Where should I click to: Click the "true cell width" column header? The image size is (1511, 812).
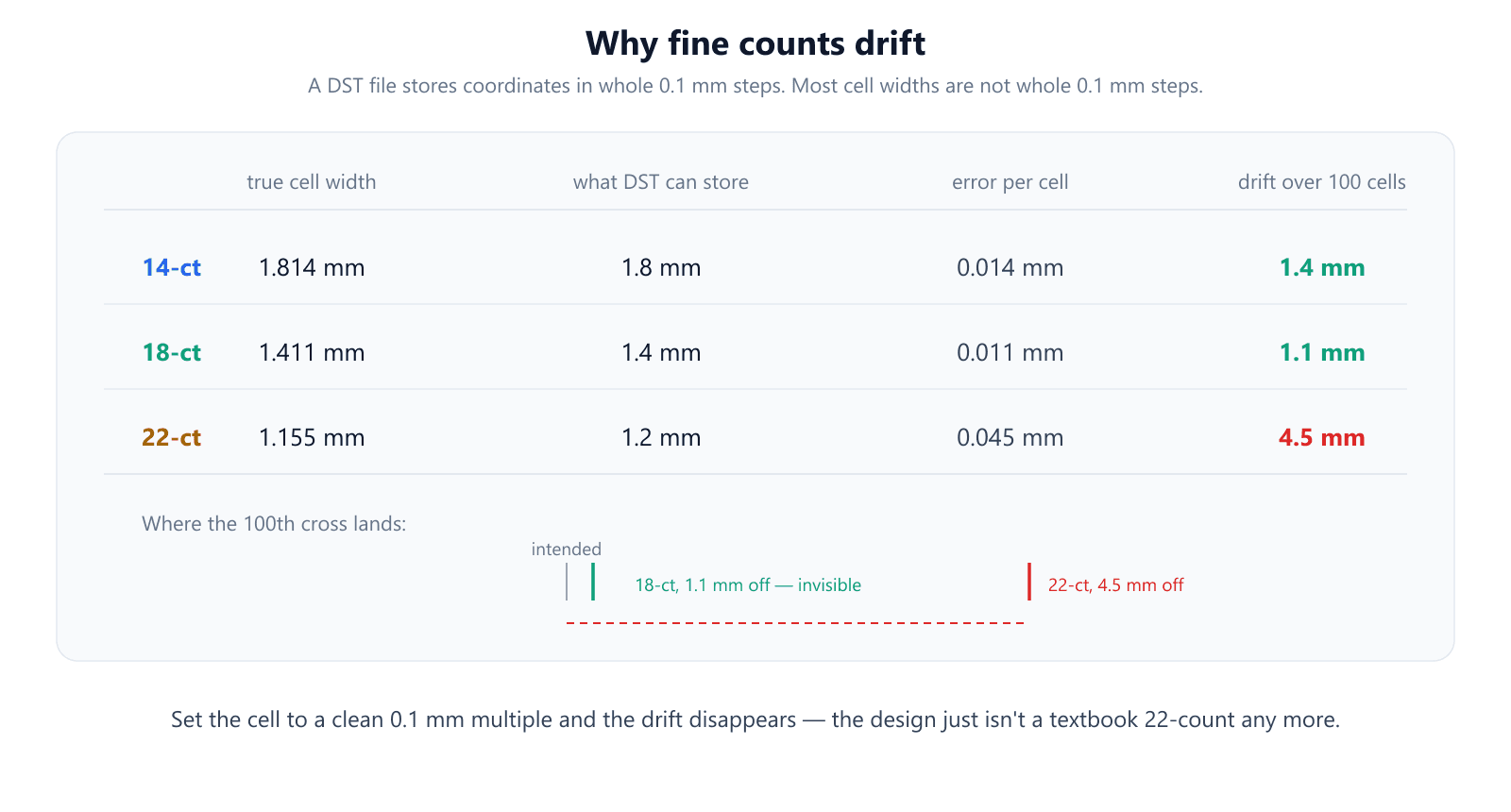point(312,182)
